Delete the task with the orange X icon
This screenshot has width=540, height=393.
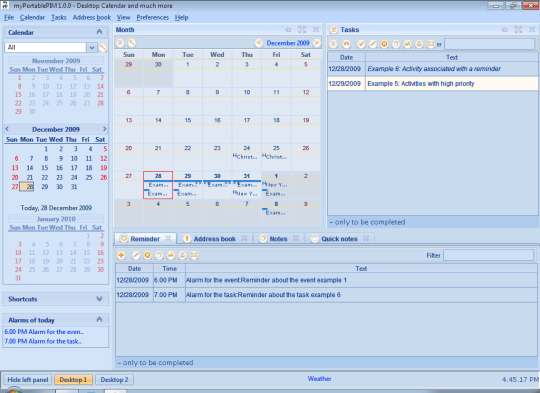(384, 44)
